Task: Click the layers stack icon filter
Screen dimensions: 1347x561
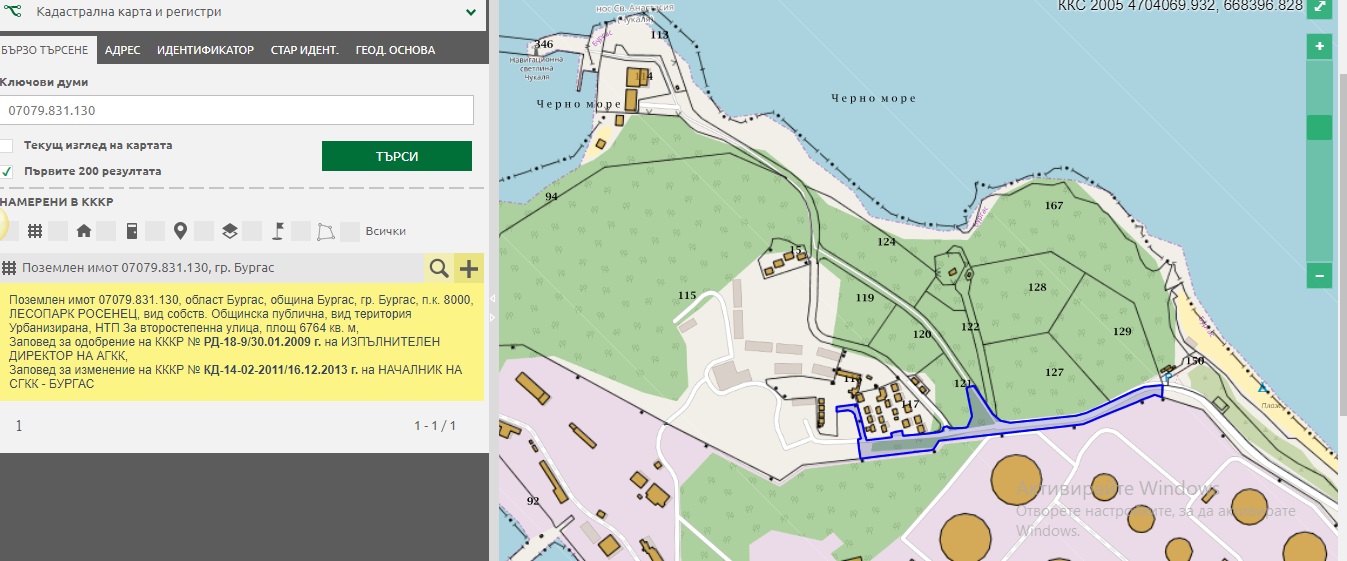Action: pos(229,231)
